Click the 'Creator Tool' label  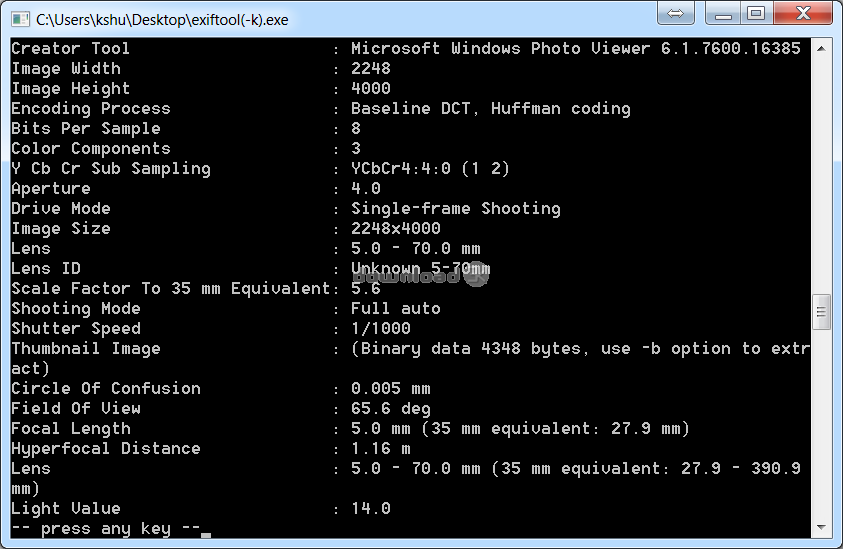tap(70, 48)
